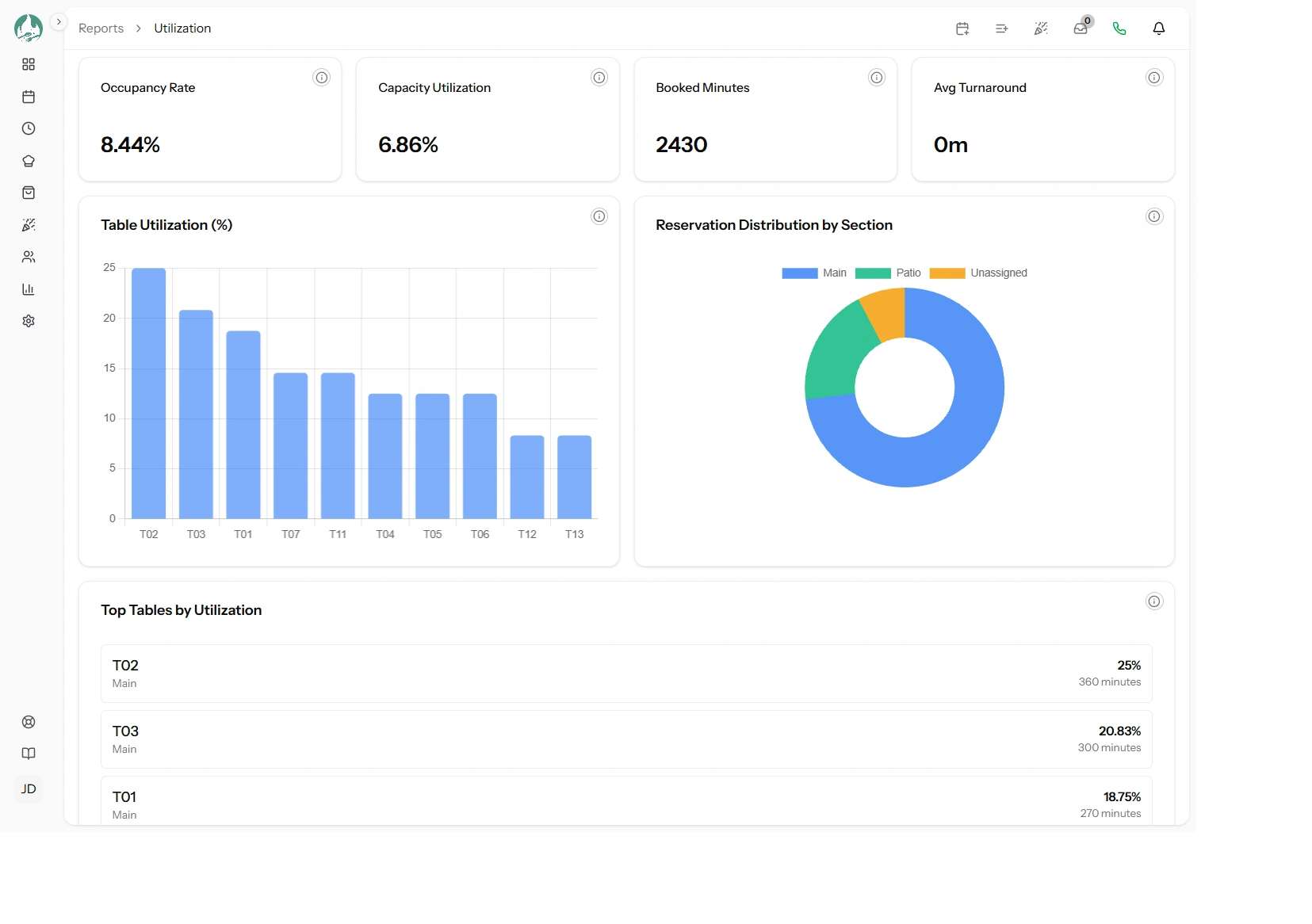The width and height of the screenshot is (1312, 924).
Task: Click the 8.44% occupancy value
Action: (x=130, y=145)
